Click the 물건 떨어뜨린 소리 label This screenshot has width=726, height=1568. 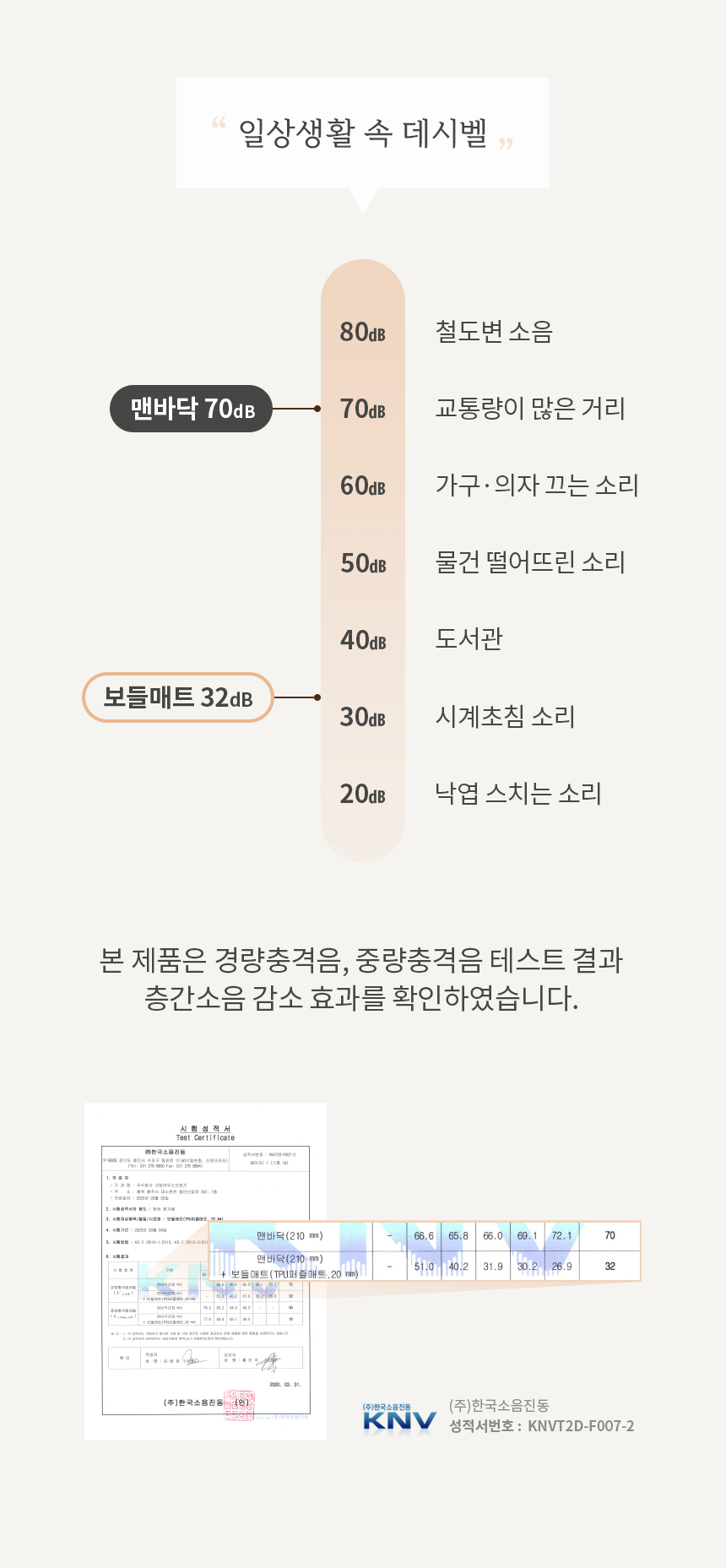pyautogui.click(x=530, y=562)
